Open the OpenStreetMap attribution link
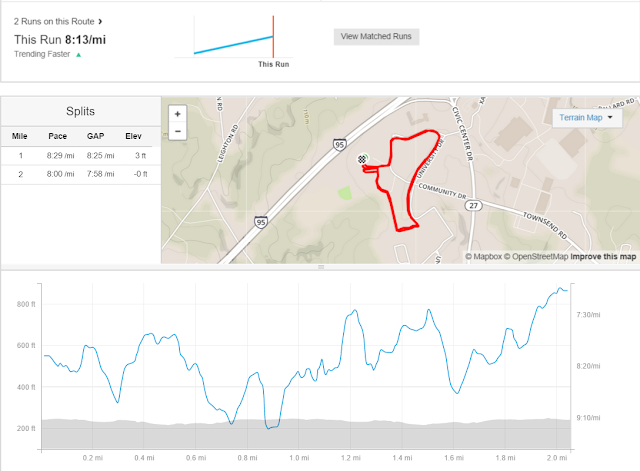The width and height of the screenshot is (640, 471). 538,257
